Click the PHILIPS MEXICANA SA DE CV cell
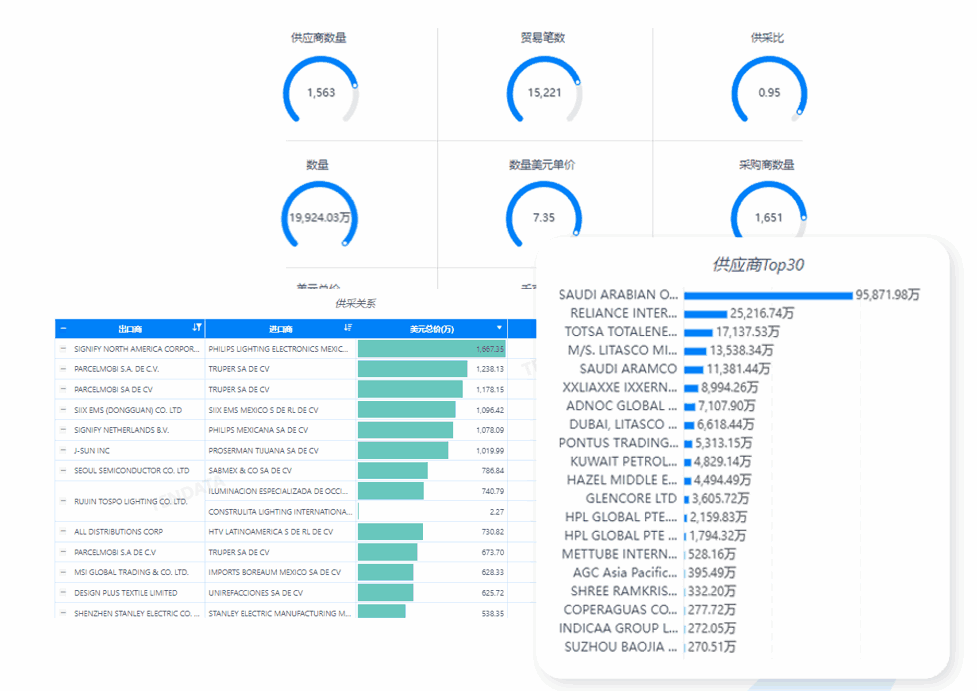The height and width of the screenshot is (691, 977). 280,430
